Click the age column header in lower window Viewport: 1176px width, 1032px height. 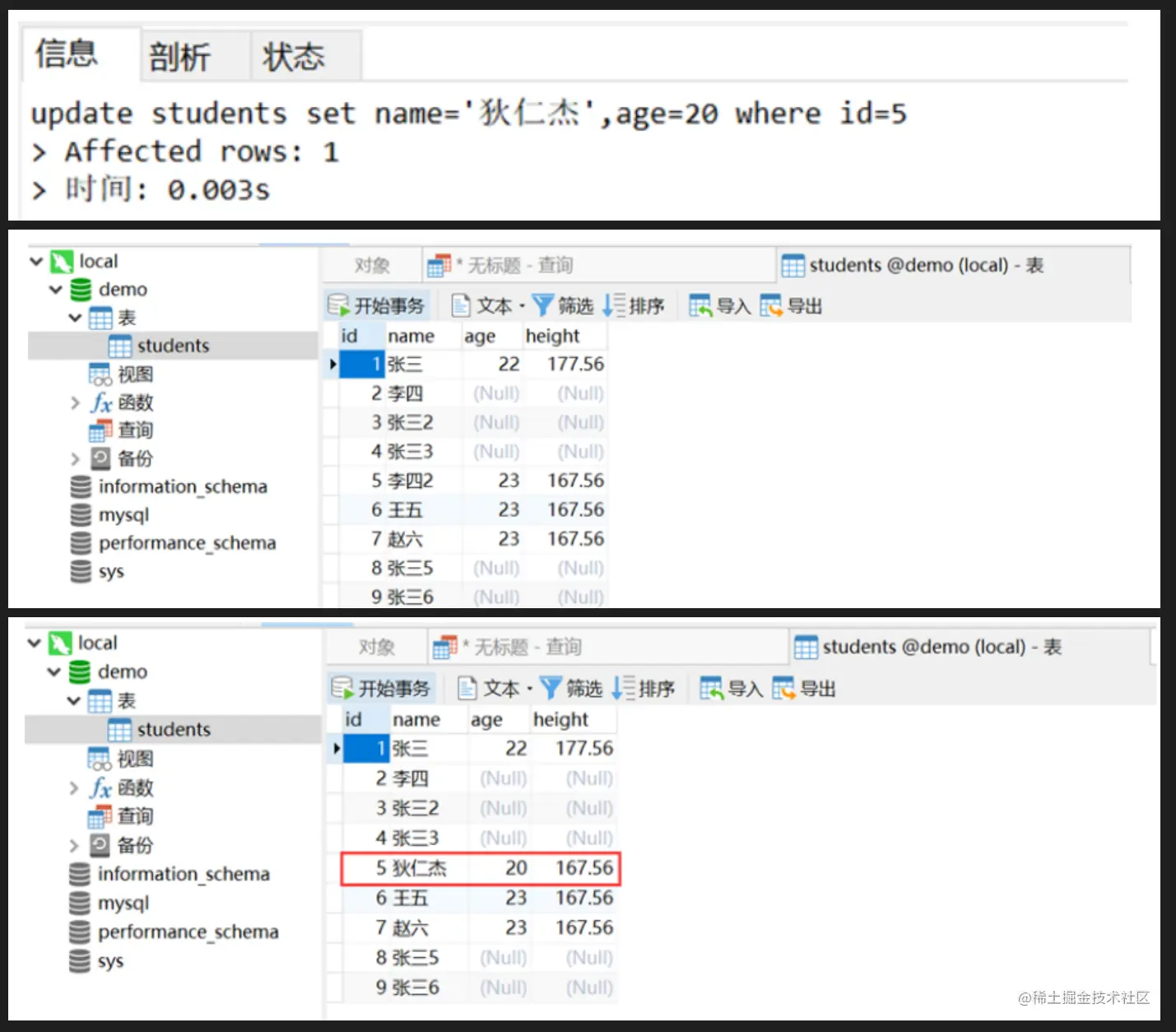(499, 719)
